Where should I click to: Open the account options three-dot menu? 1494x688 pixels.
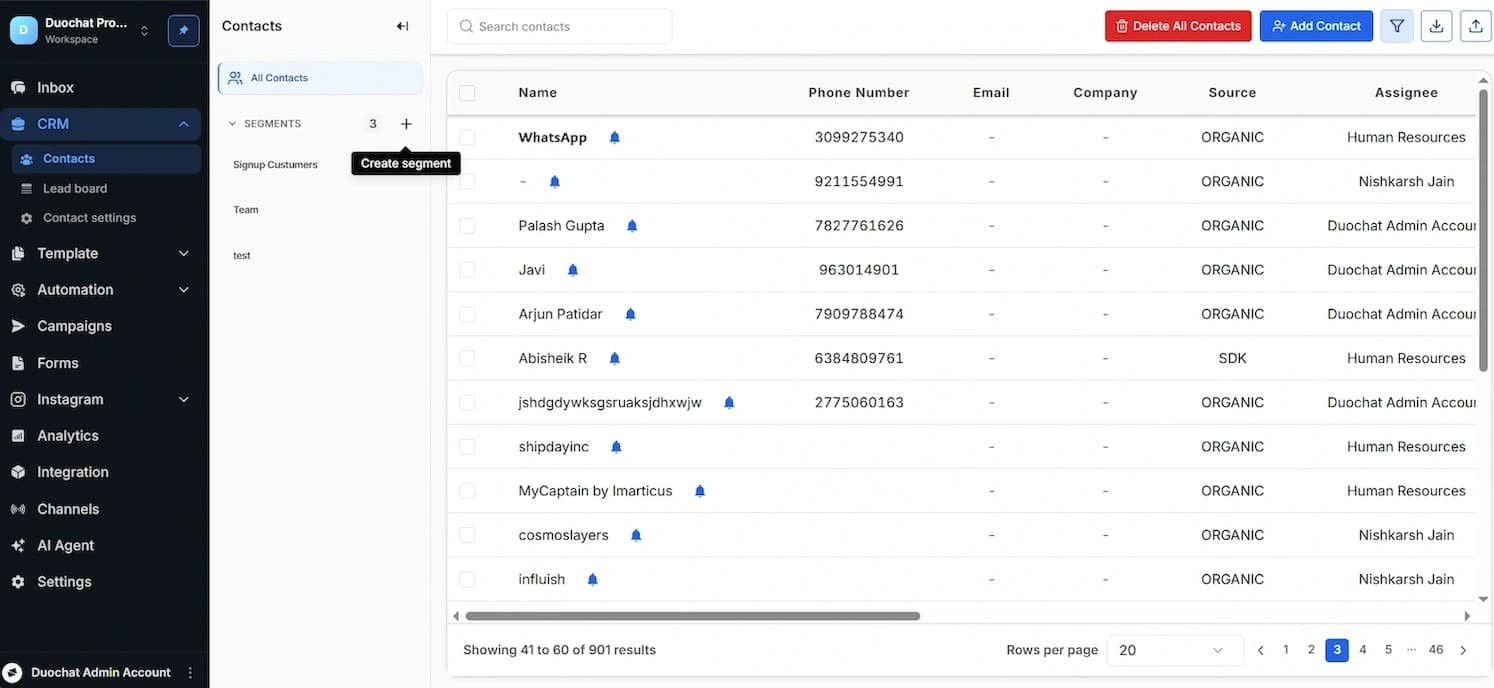pyautogui.click(x=190, y=672)
